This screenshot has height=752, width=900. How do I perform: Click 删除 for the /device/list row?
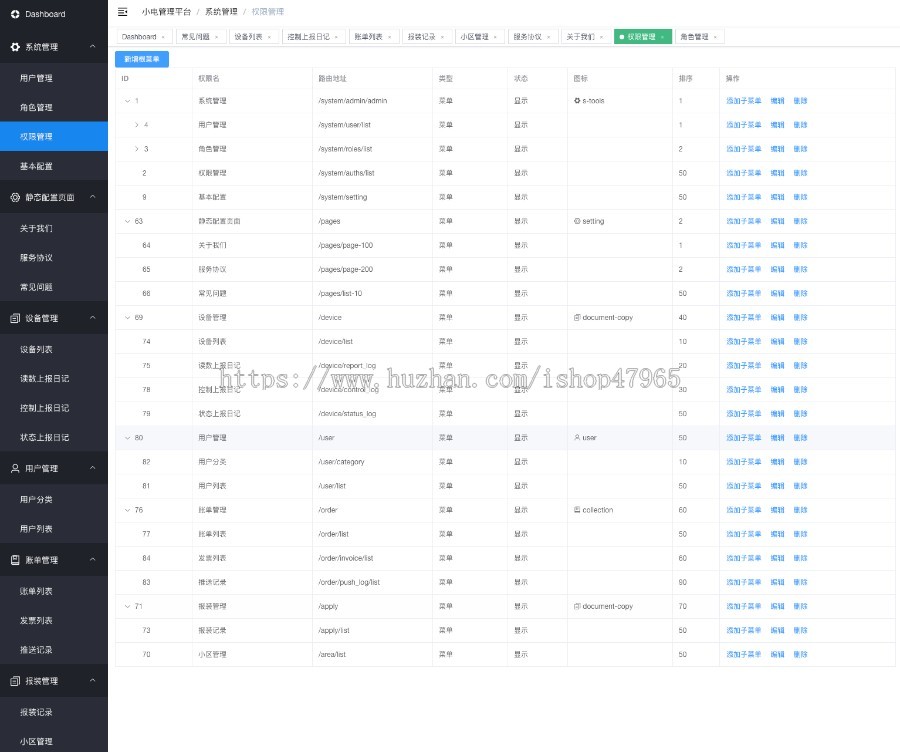click(800, 342)
